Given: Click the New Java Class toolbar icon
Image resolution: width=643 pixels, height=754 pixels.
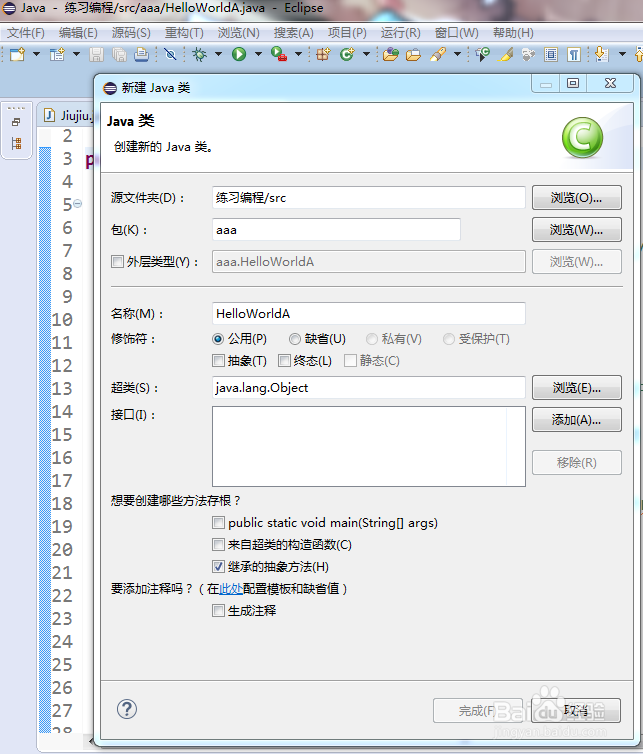Looking at the screenshot, I should [x=347, y=54].
